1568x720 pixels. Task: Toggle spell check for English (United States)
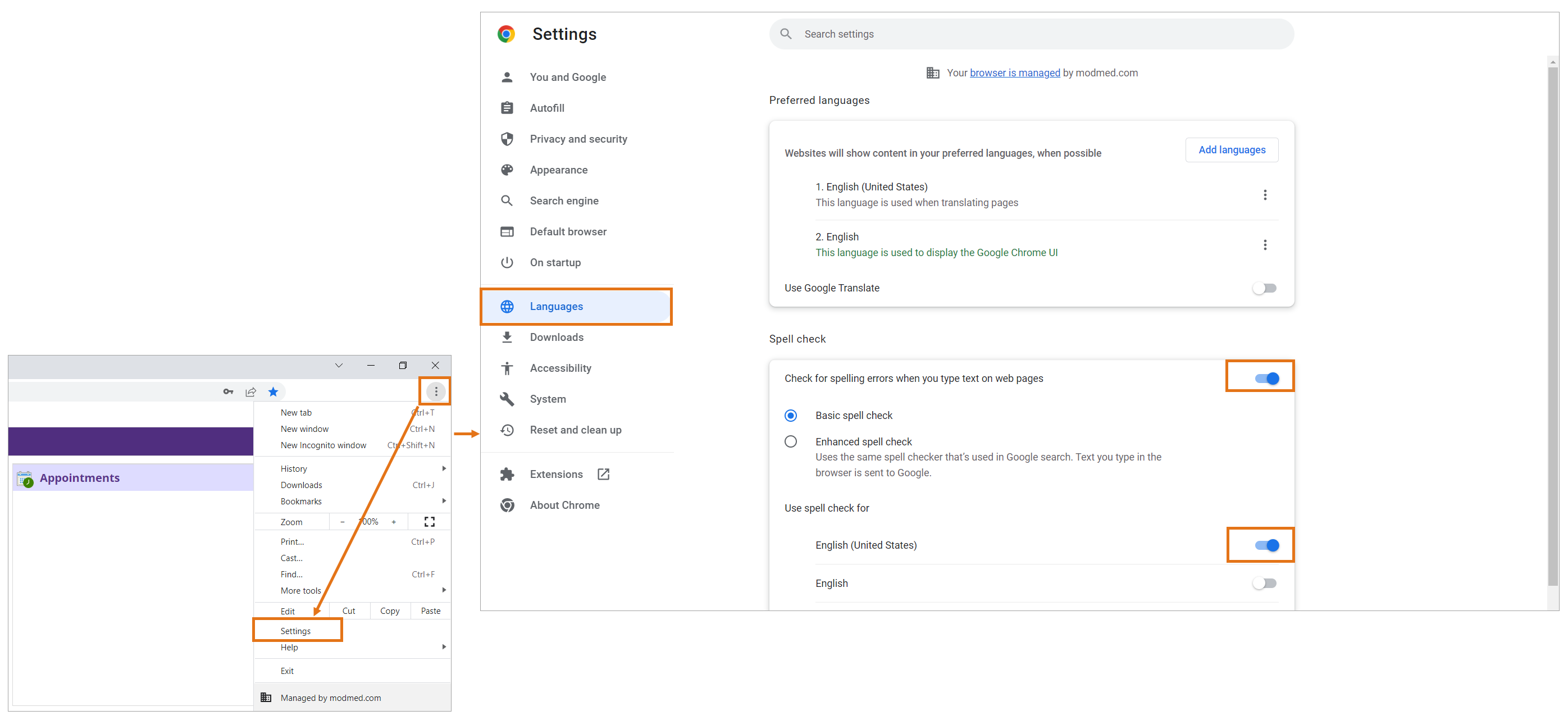tap(1266, 545)
